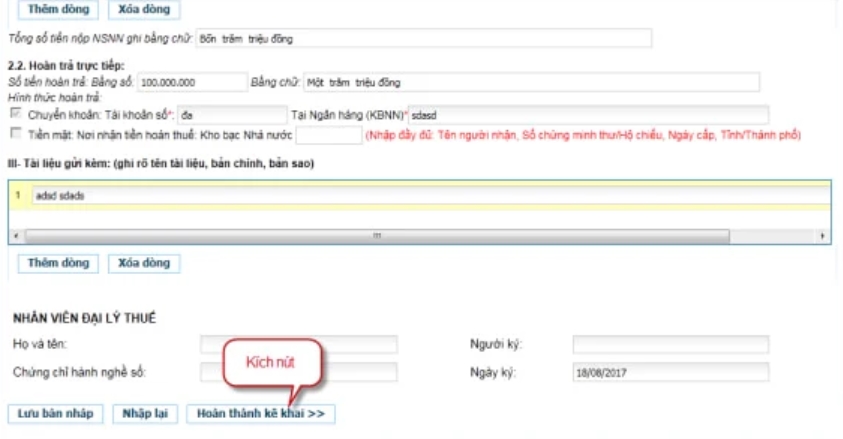843x439 pixels.
Task: Click the Ngày ký date field
Action: click(x=670, y=373)
